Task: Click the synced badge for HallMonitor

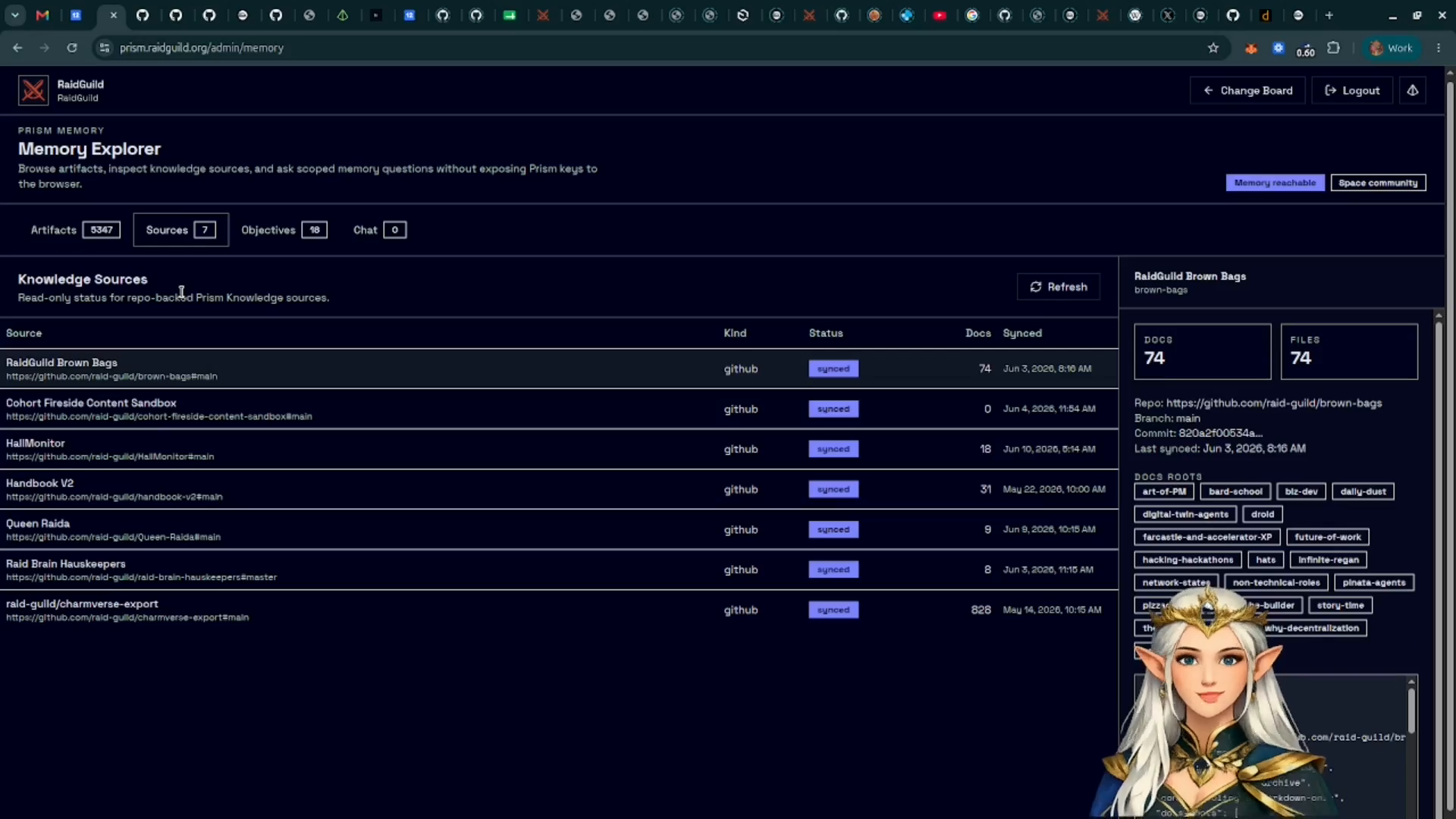Action: [x=833, y=449]
